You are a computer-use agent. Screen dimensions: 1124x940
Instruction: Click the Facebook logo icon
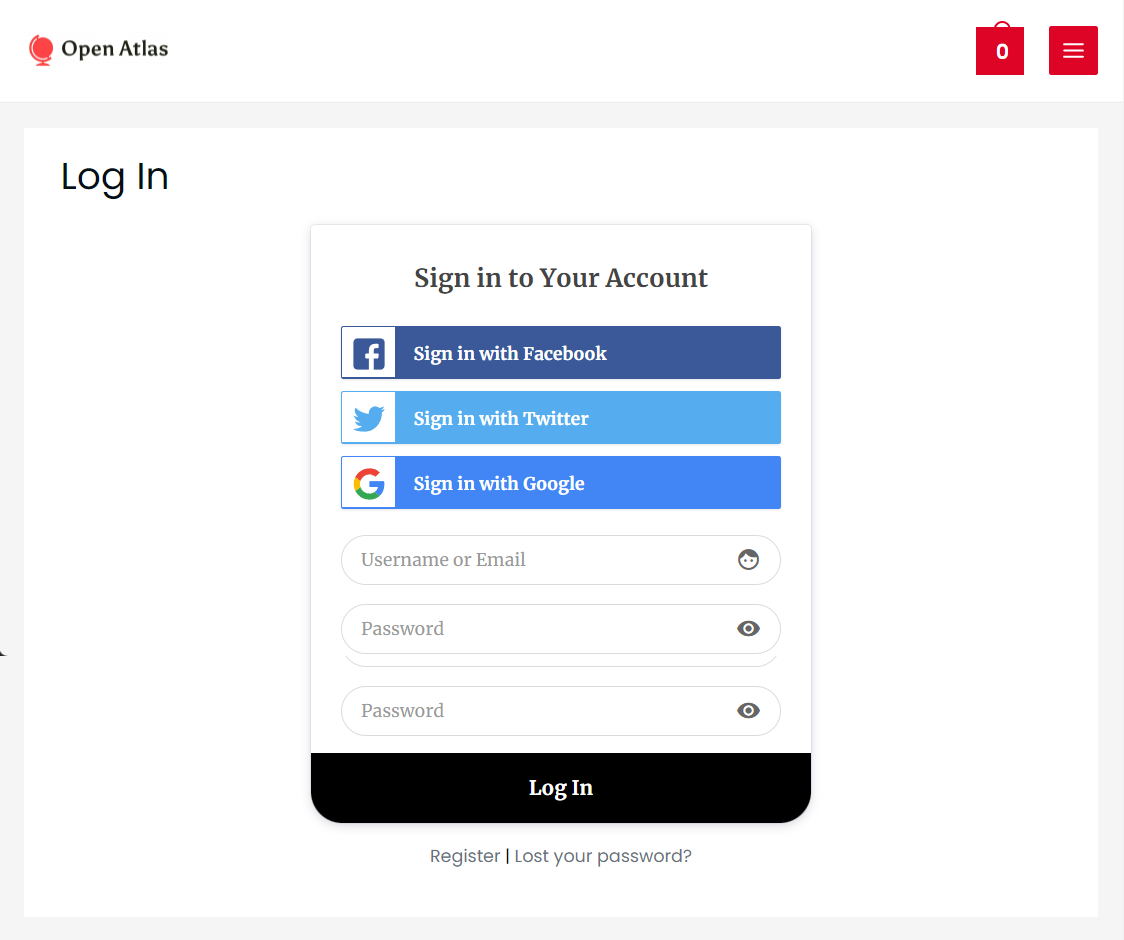click(369, 353)
